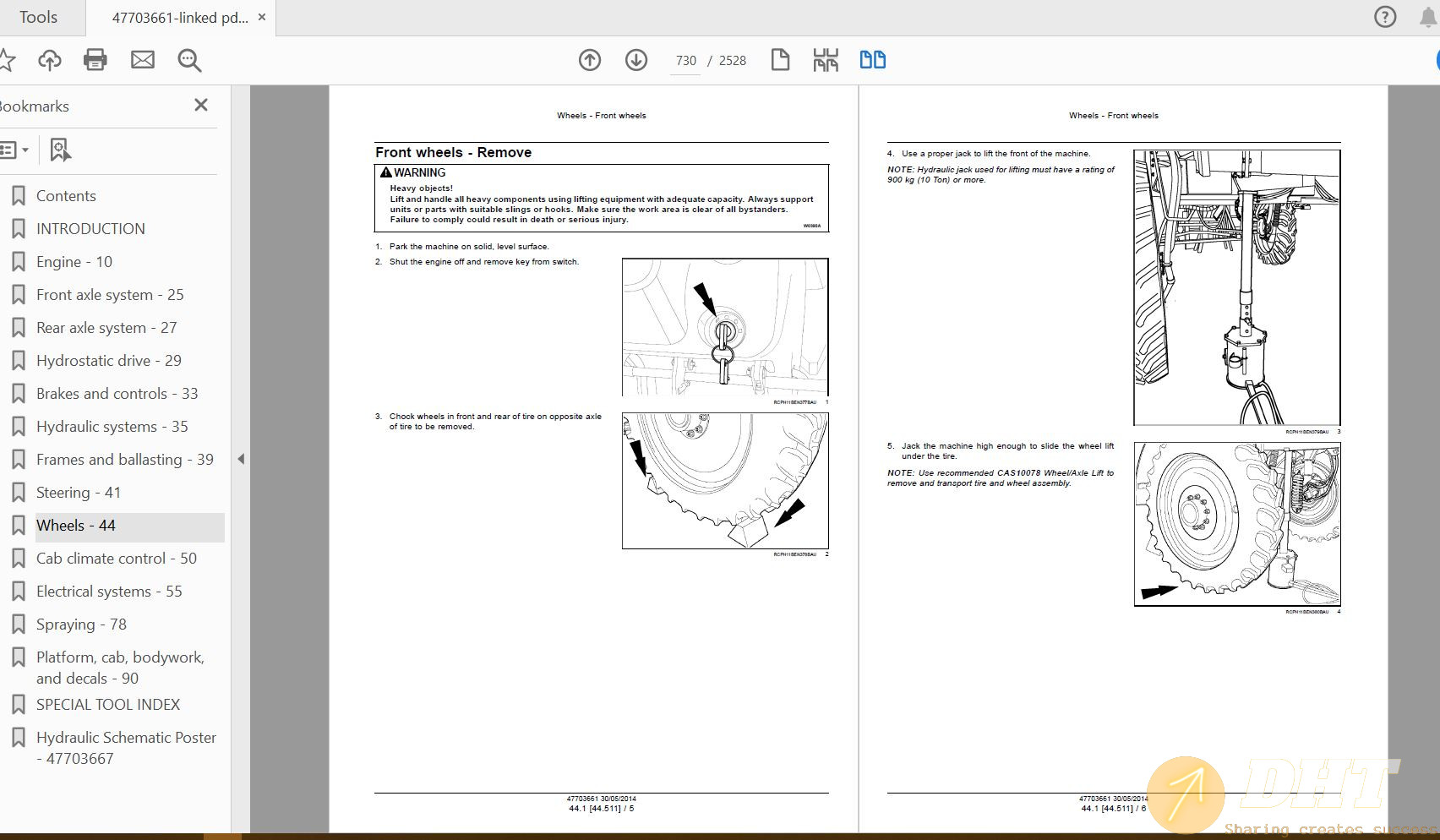The height and width of the screenshot is (840, 1440).
Task: Open the bookmark options dropdown
Action: 14,150
